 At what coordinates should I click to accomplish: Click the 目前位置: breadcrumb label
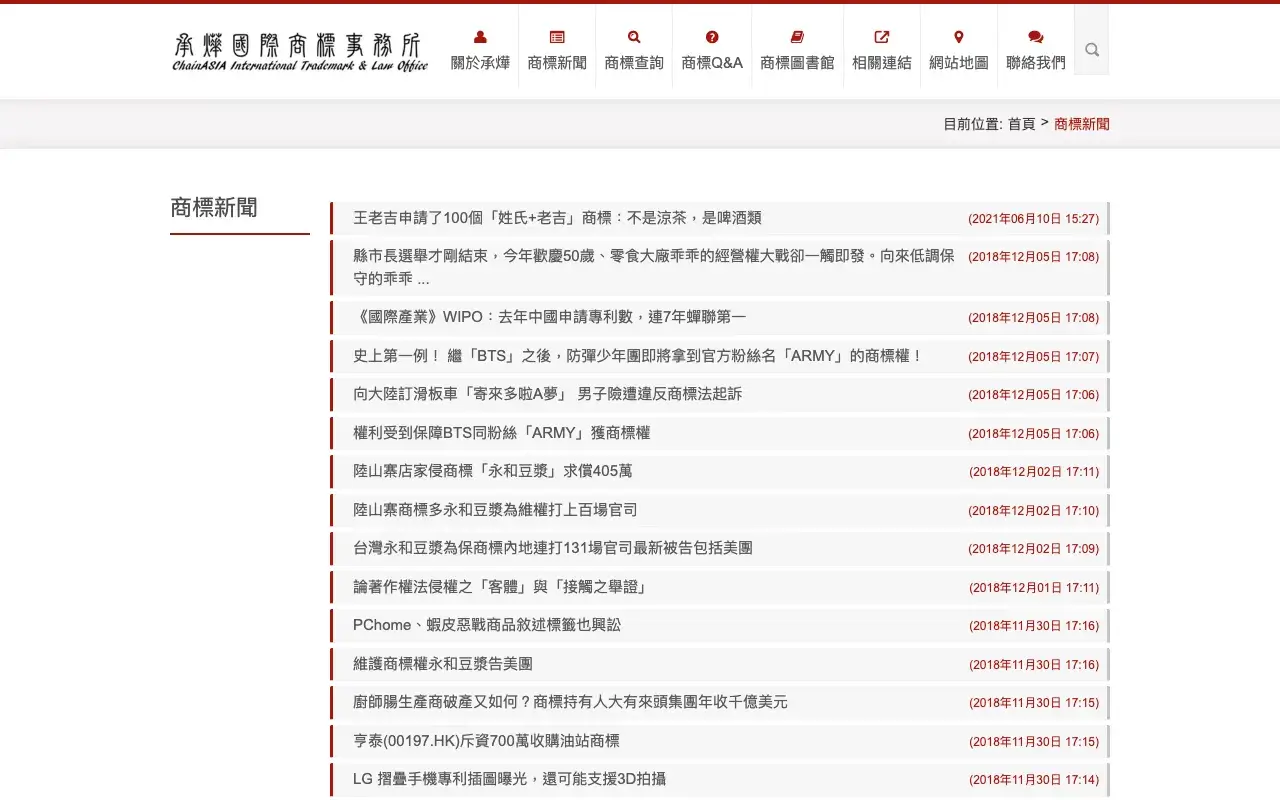[x=972, y=124]
